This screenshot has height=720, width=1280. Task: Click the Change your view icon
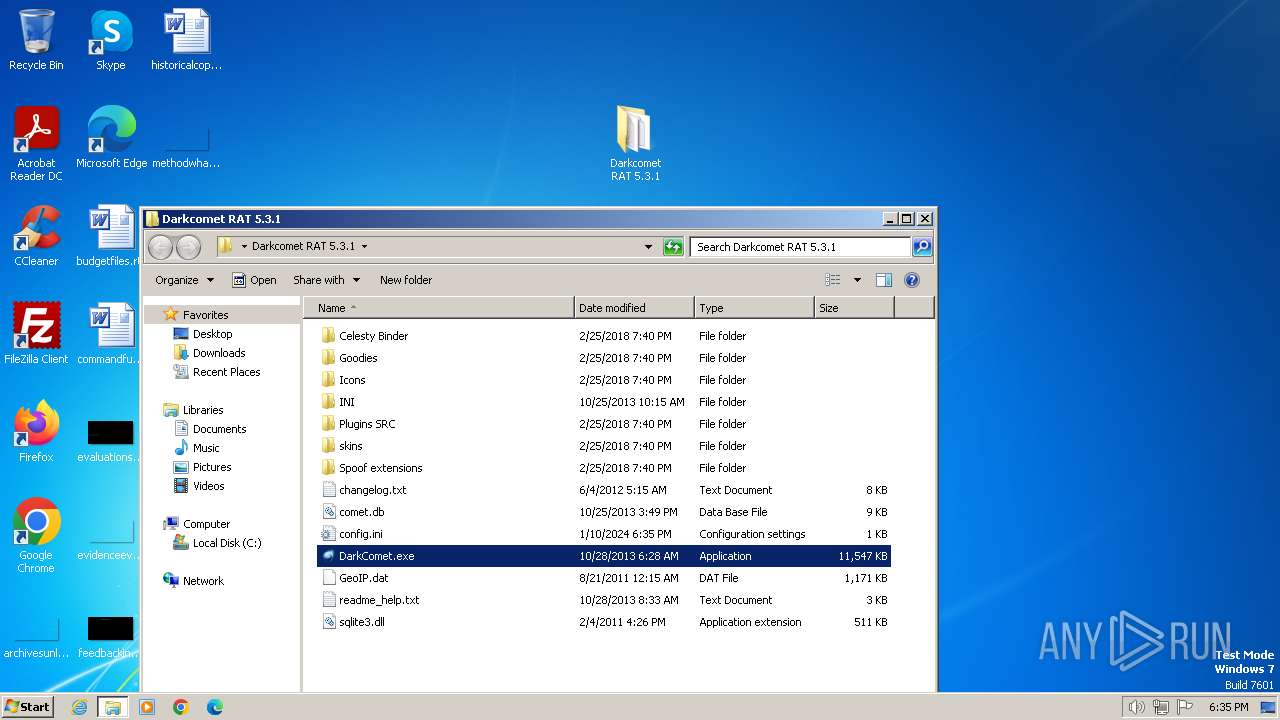point(833,280)
